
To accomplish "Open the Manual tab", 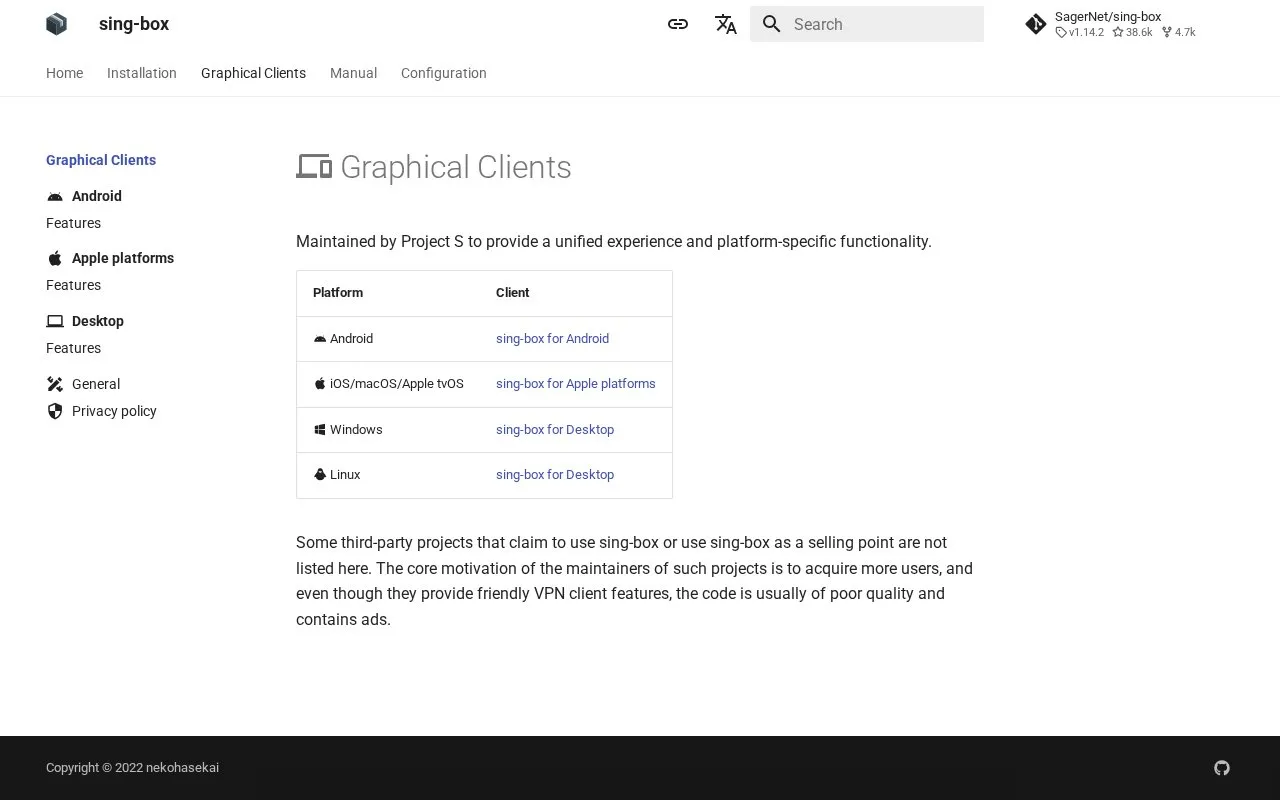I will click(353, 73).
